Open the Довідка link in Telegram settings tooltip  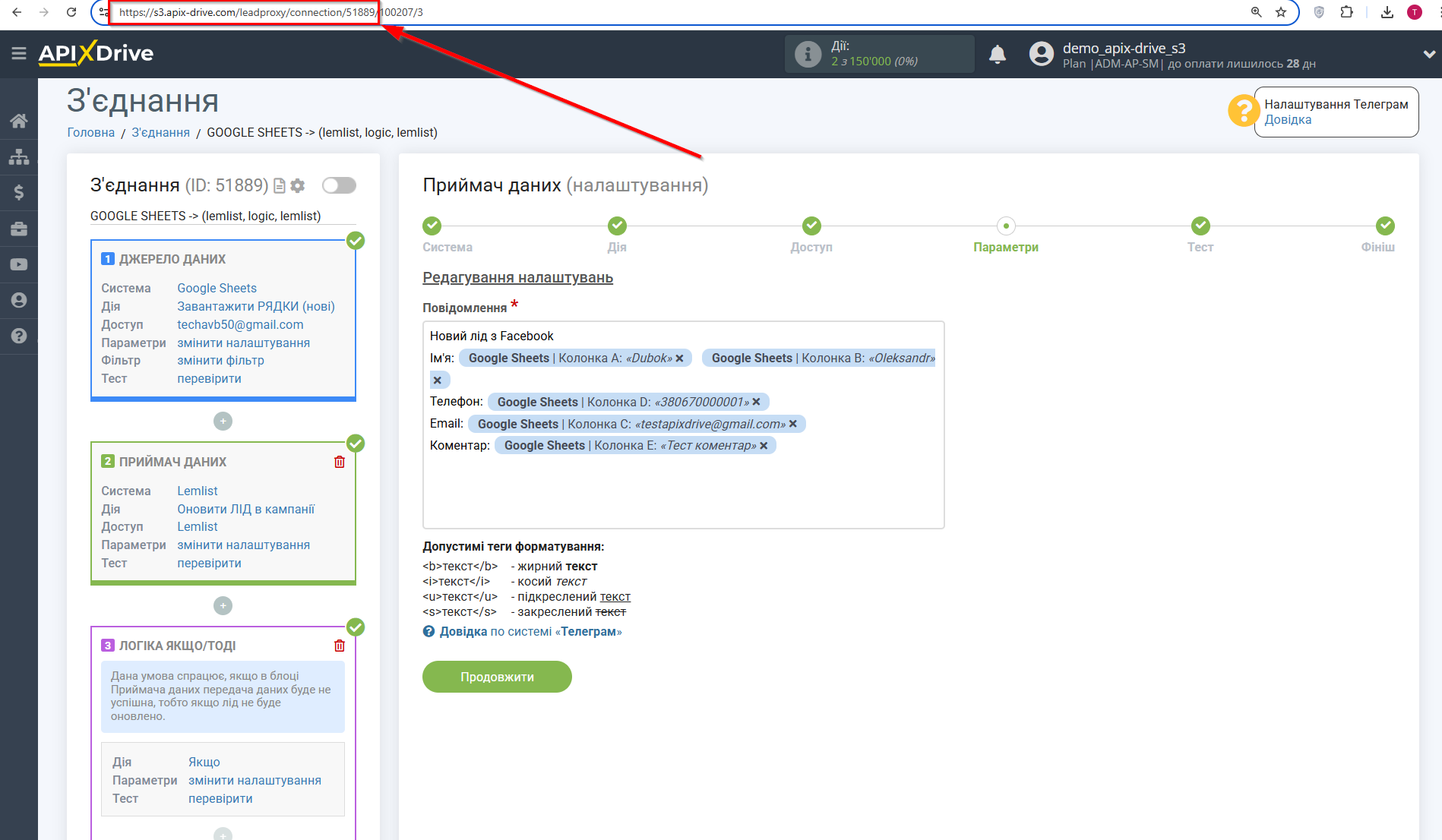click(1288, 119)
